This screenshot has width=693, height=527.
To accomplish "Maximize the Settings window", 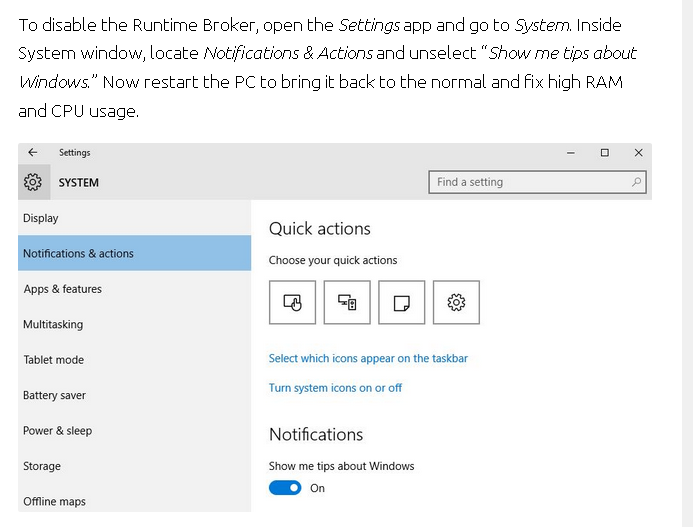I will pos(605,153).
